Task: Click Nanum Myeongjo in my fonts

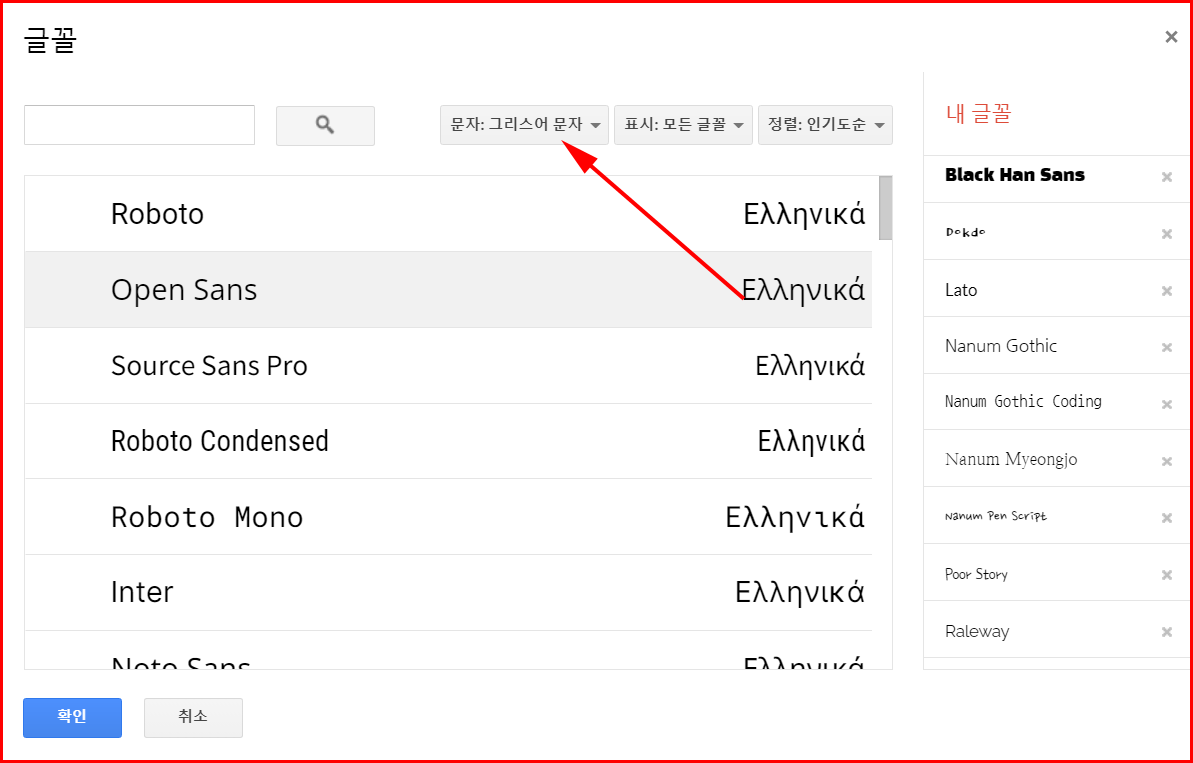Action: (1010, 459)
